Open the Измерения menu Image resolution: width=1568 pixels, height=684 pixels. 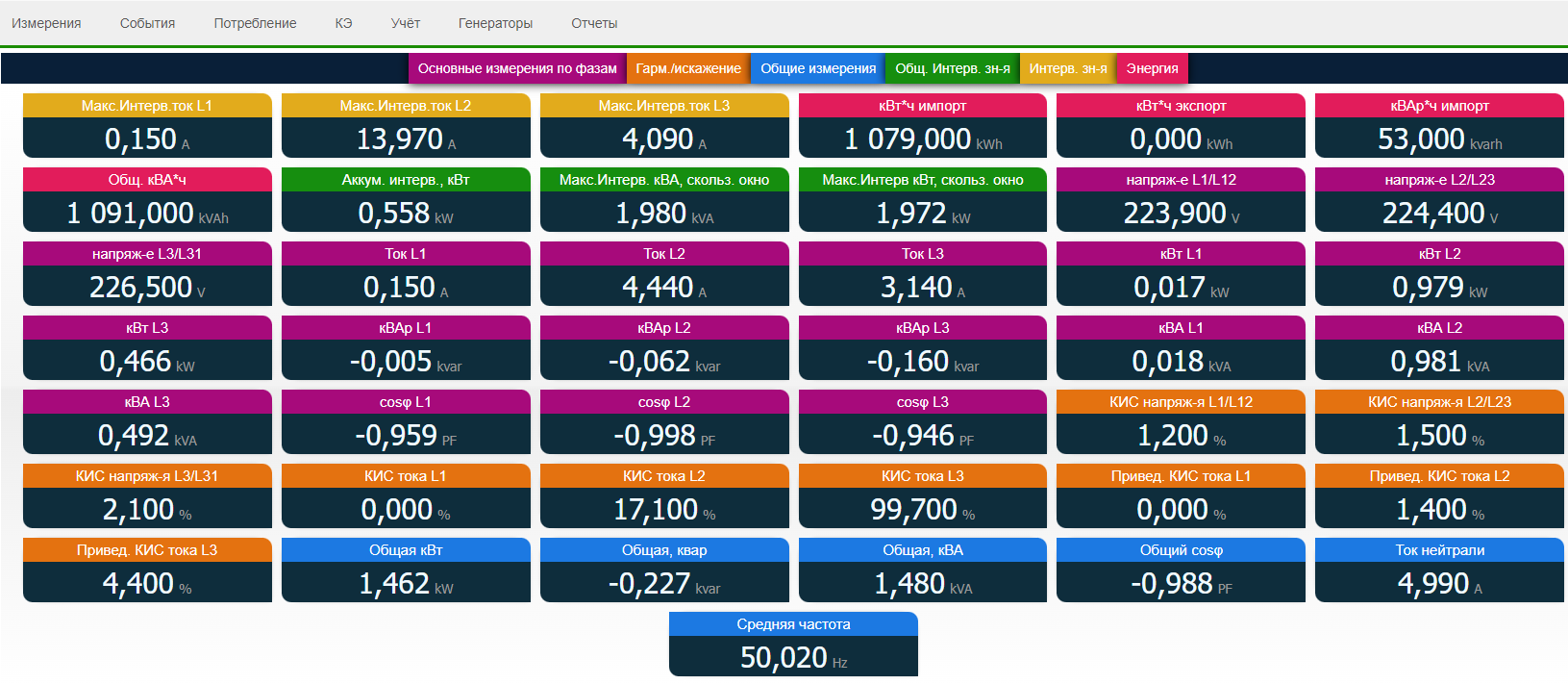click(46, 23)
